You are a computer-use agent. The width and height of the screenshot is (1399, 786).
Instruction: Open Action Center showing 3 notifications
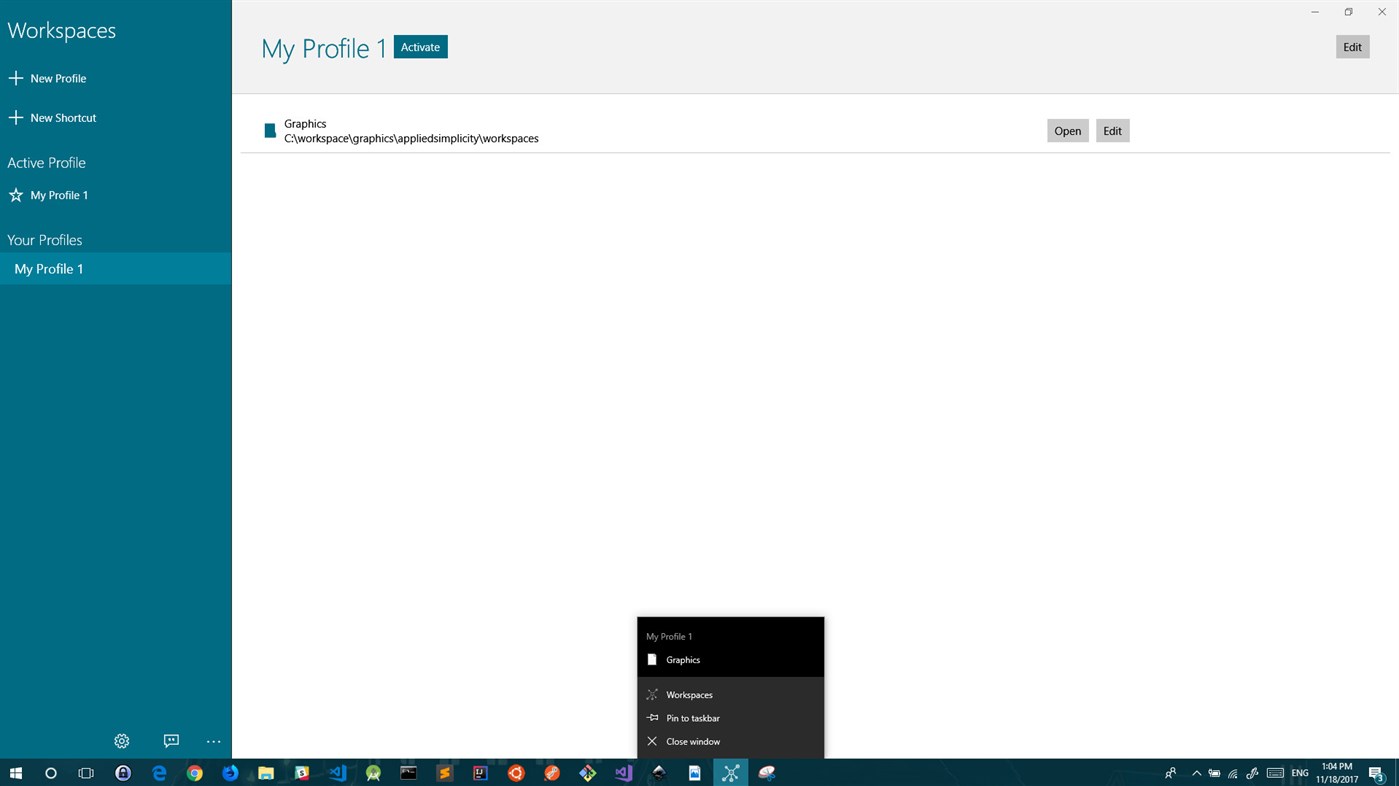point(1377,772)
